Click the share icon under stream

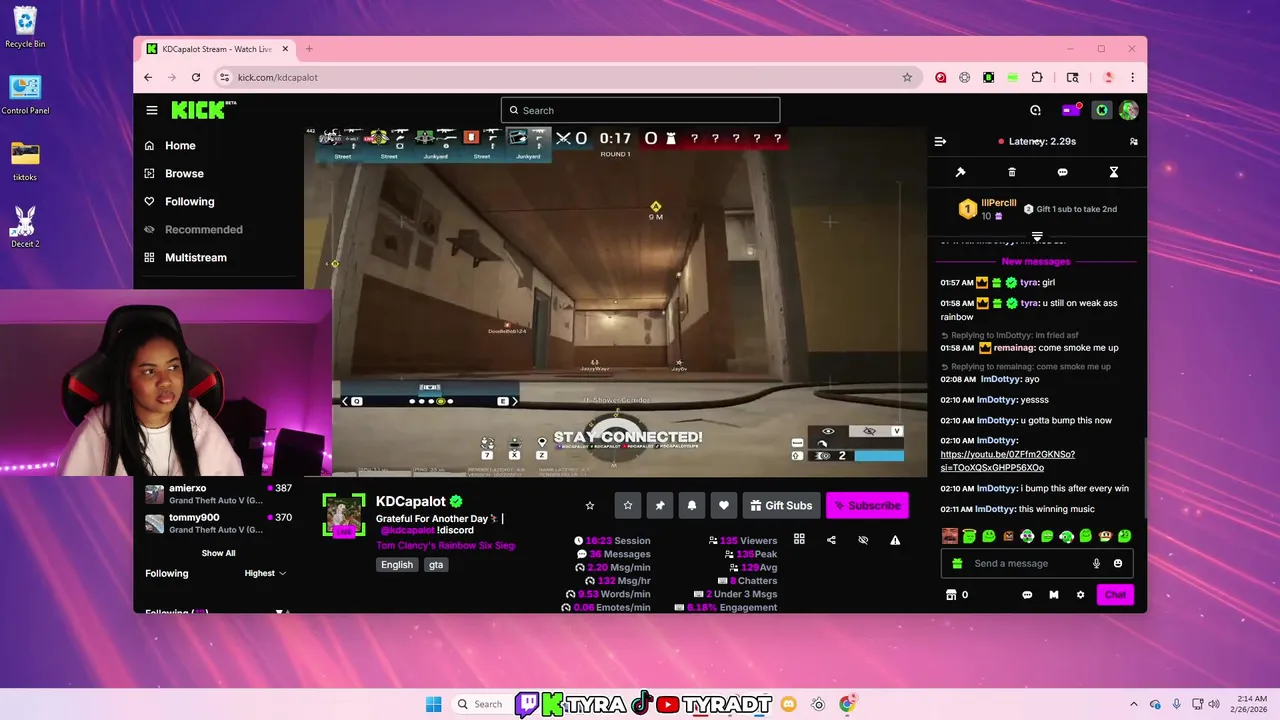[x=831, y=540]
